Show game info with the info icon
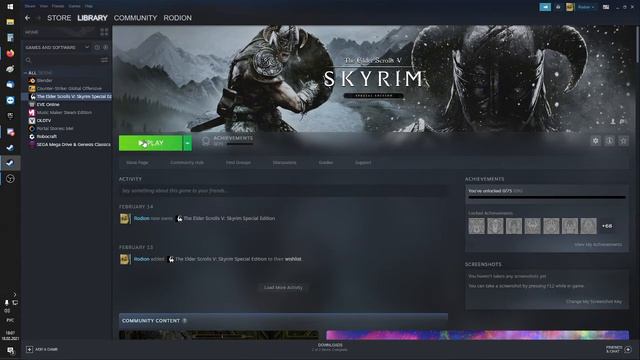Screen dimensions: 640x360 (609, 141)
